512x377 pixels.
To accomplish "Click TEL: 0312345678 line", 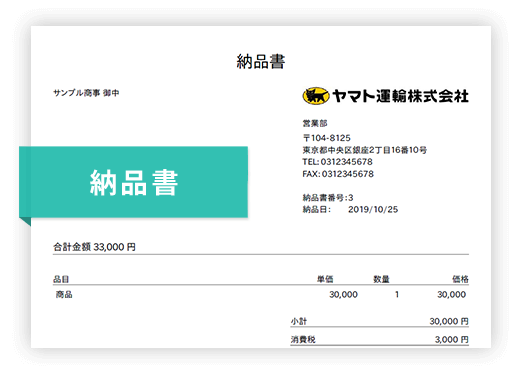I will pyautogui.click(x=337, y=162).
